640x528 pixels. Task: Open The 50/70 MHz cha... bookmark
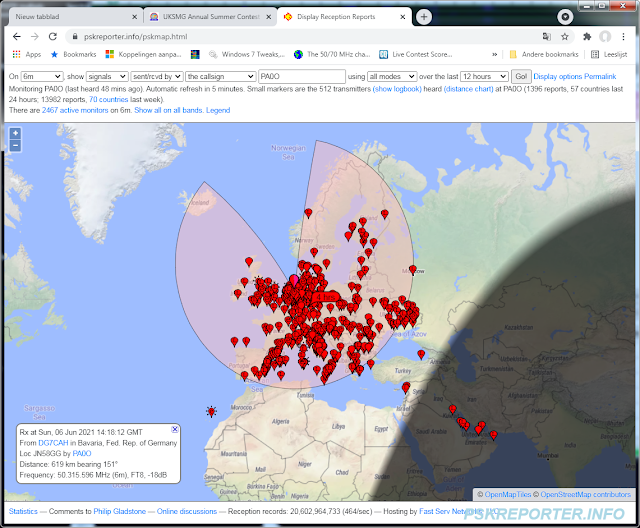(x=332, y=54)
